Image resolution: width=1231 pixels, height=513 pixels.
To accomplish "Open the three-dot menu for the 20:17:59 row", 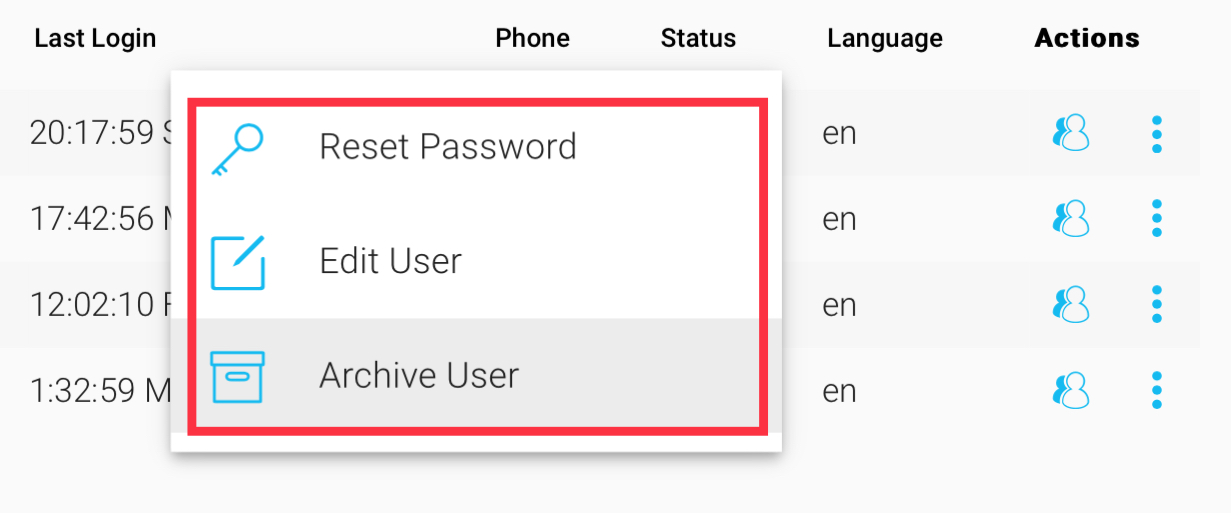I will click(x=1157, y=133).
